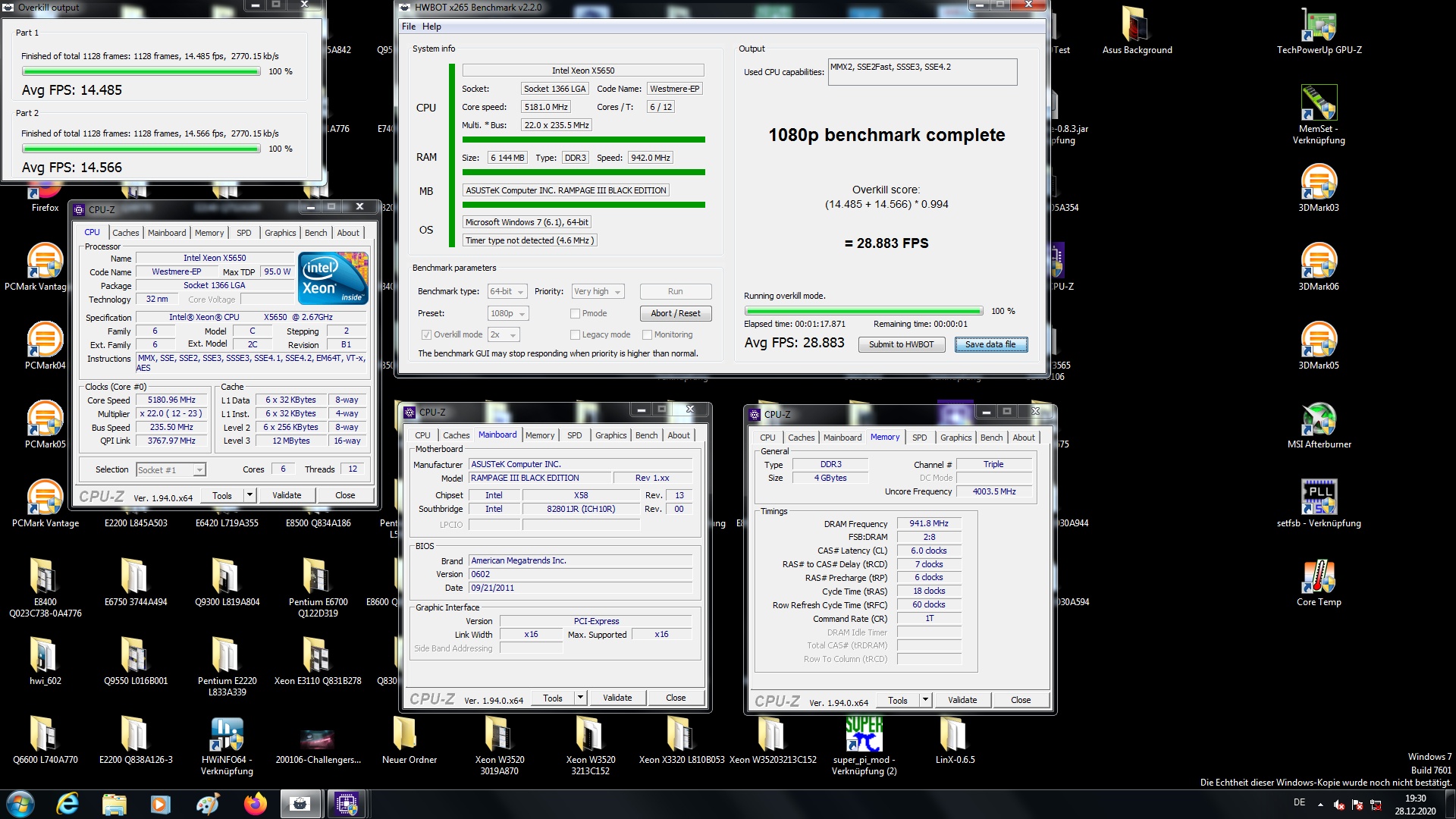1456x819 pixels.
Task: Open Asus Background folder icon
Action: coord(1137,30)
